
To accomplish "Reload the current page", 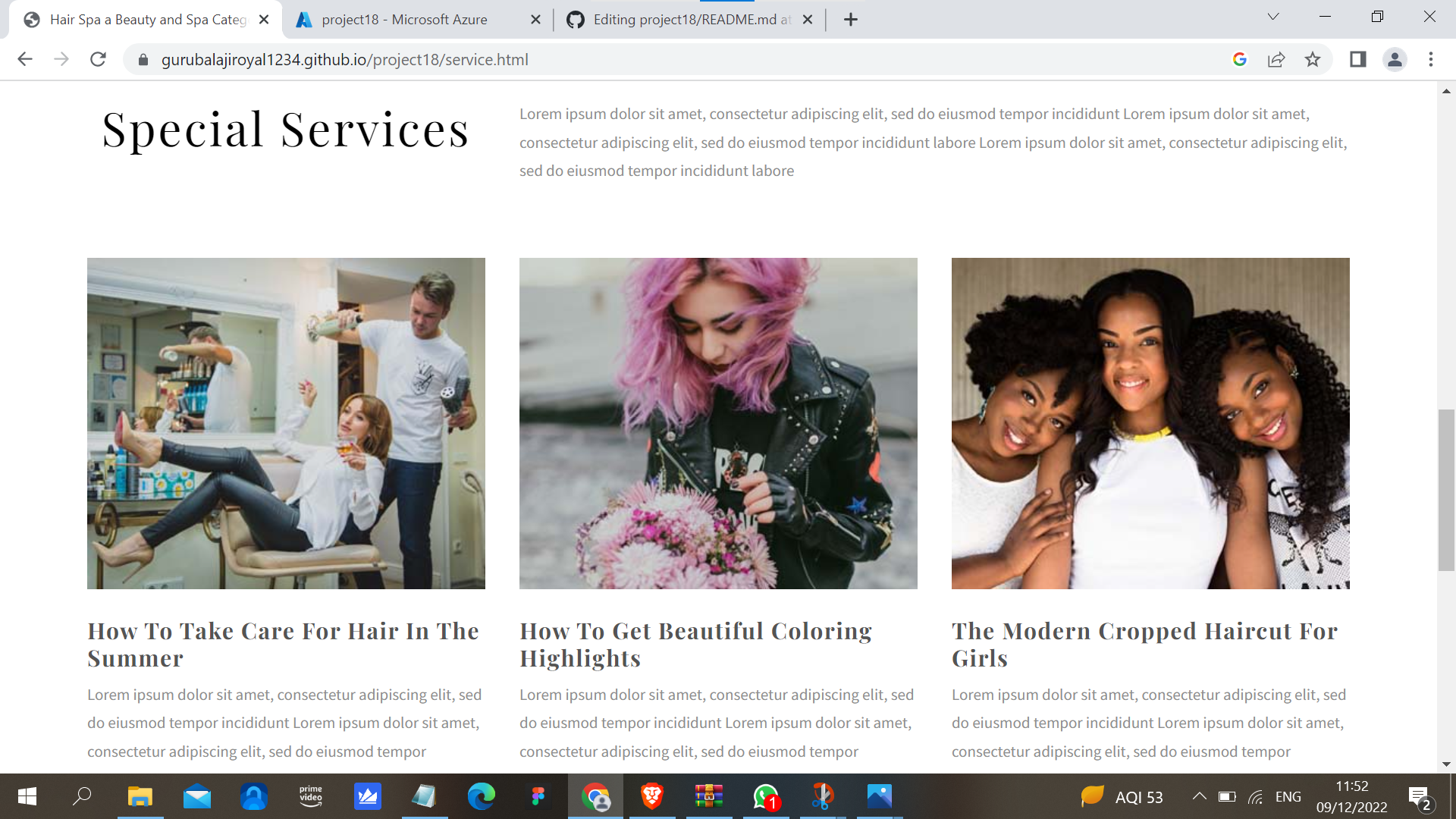I will click(x=98, y=59).
